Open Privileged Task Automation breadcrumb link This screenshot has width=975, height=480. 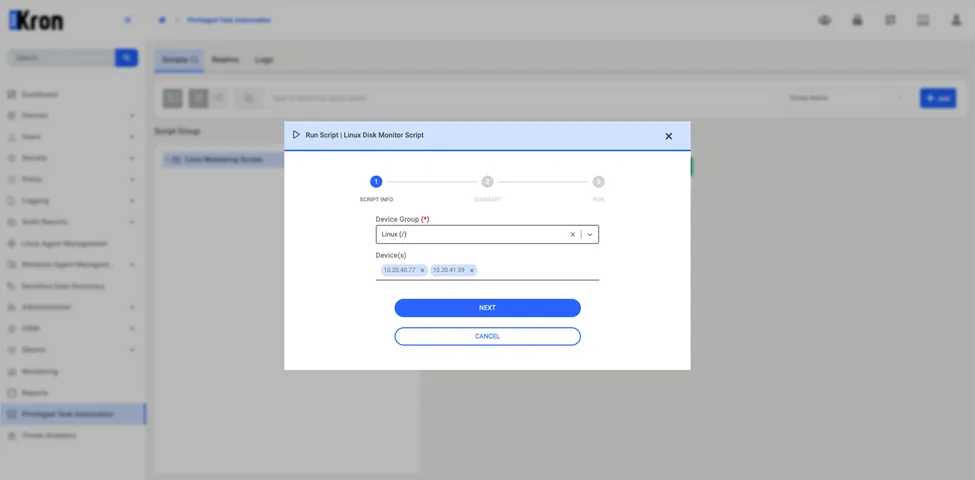tap(229, 21)
